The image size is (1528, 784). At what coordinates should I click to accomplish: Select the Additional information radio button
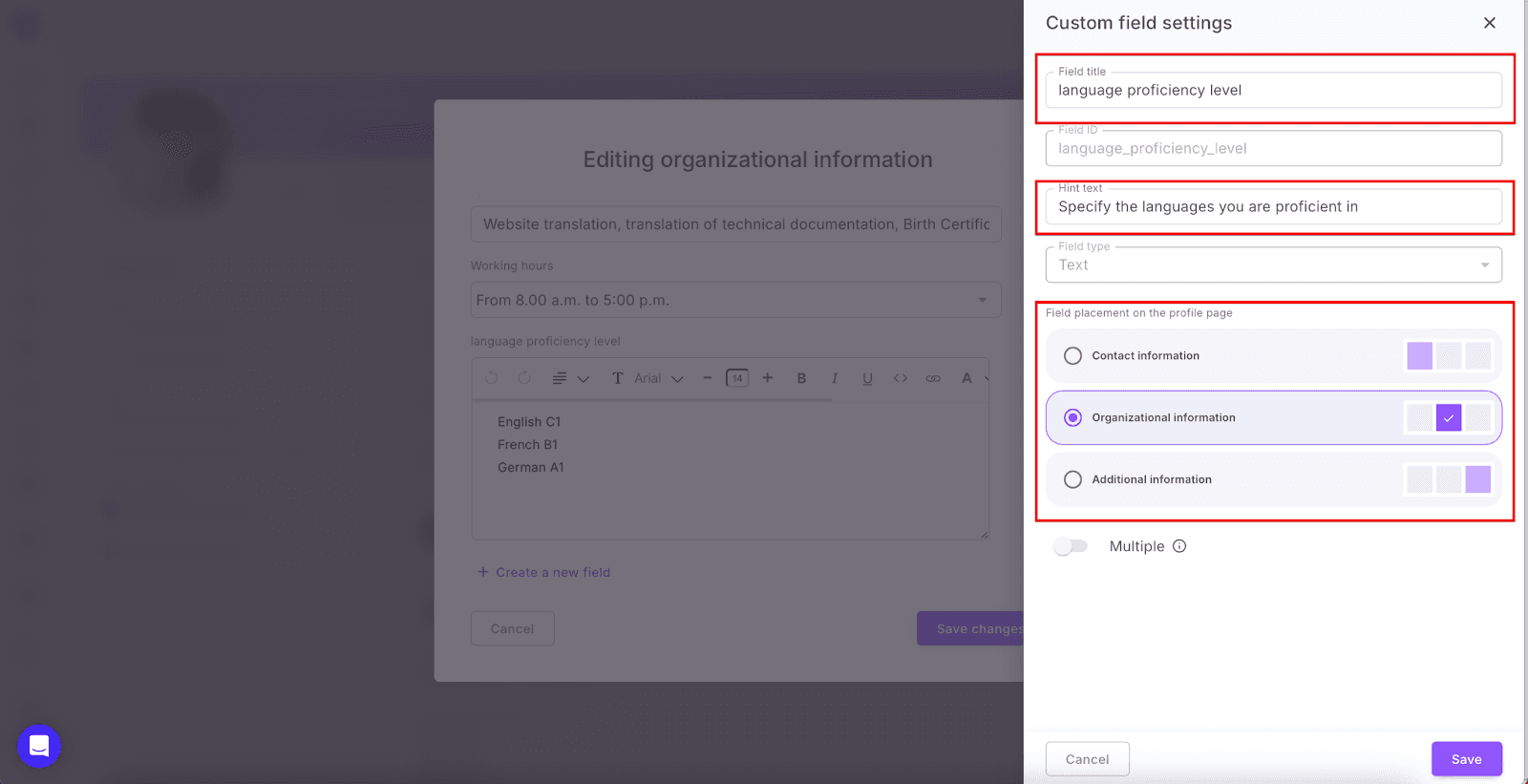pyautogui.click(x=1073, y=479)
